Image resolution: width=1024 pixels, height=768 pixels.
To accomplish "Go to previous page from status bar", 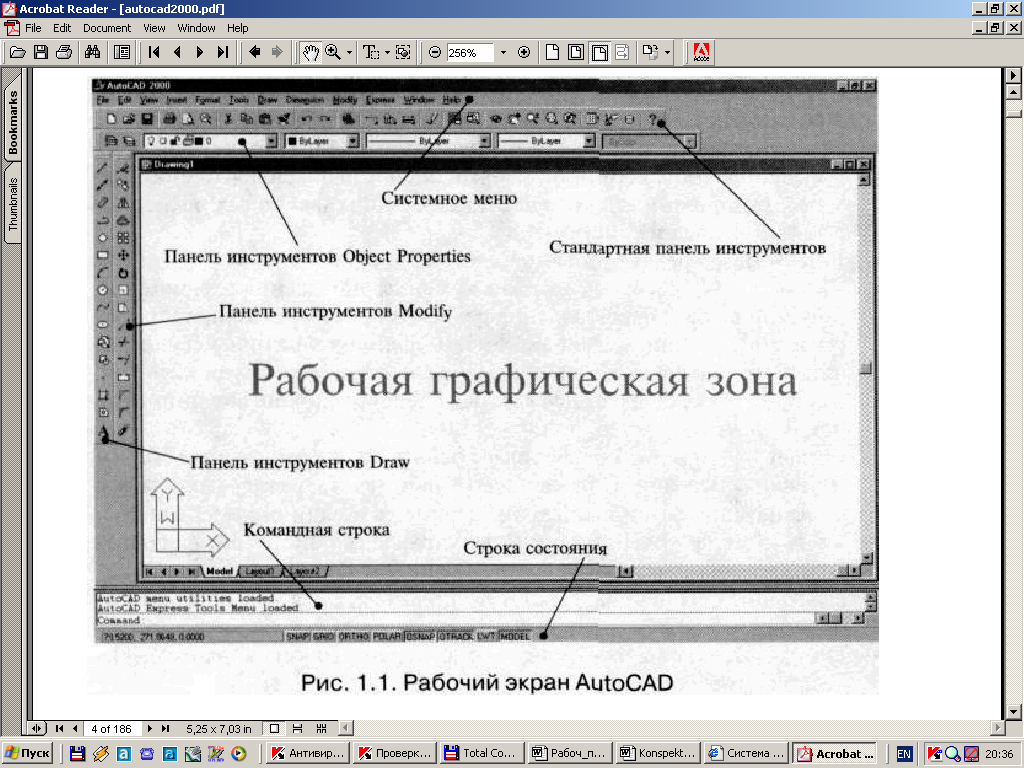I will pyautogui.click(x=75, y=729).
